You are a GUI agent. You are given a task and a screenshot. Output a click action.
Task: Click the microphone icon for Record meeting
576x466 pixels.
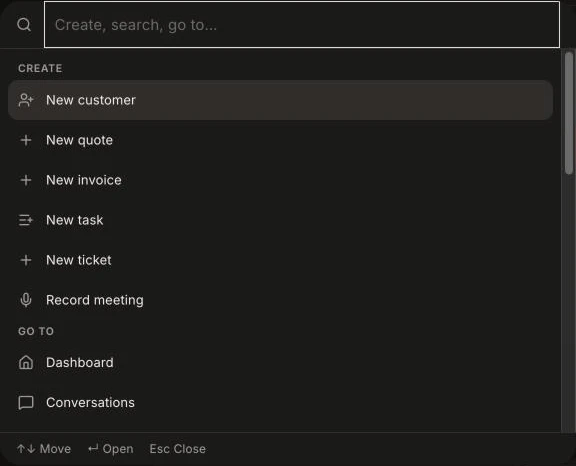(x=26, y=300)
